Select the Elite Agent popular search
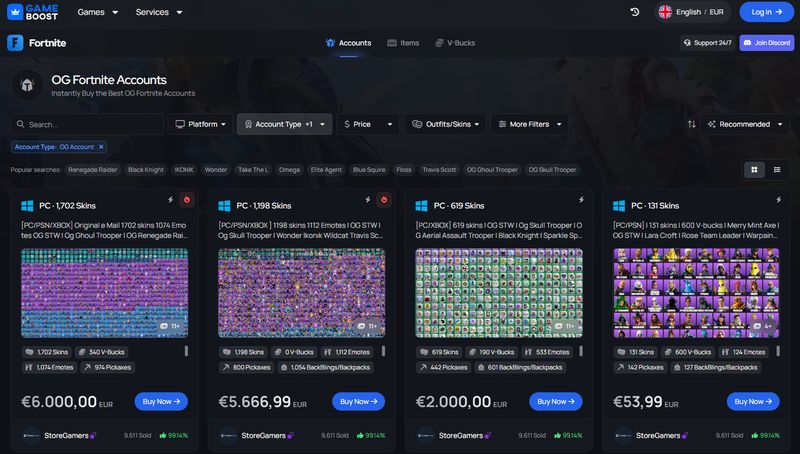 pyautogui.click(x=326, y=169)
